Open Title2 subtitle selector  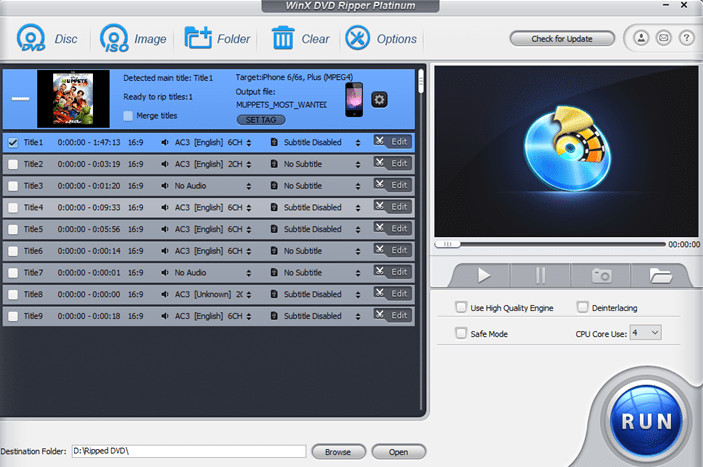(358, 164)
